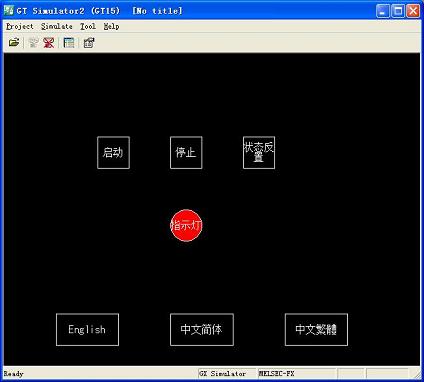
Task: Select the 中文简体 language button
Action: [202, 330]
